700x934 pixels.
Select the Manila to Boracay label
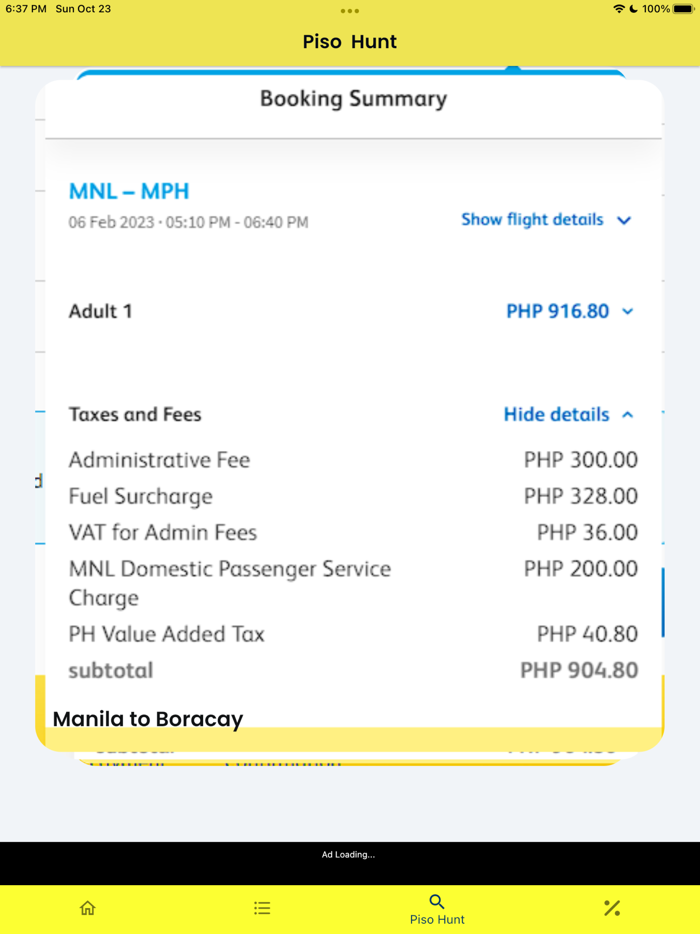point(147,719)
